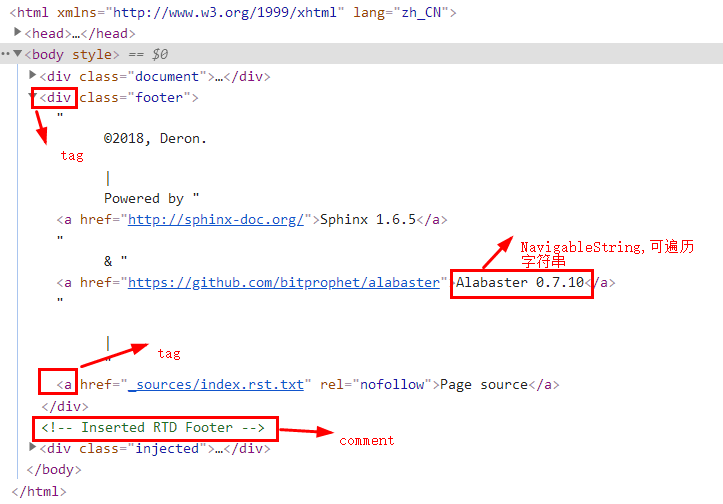The height and width of the screenshot is (504, 723).
Task: Select the Inserted RTD Footer comment node
Action: click(153, 427)
